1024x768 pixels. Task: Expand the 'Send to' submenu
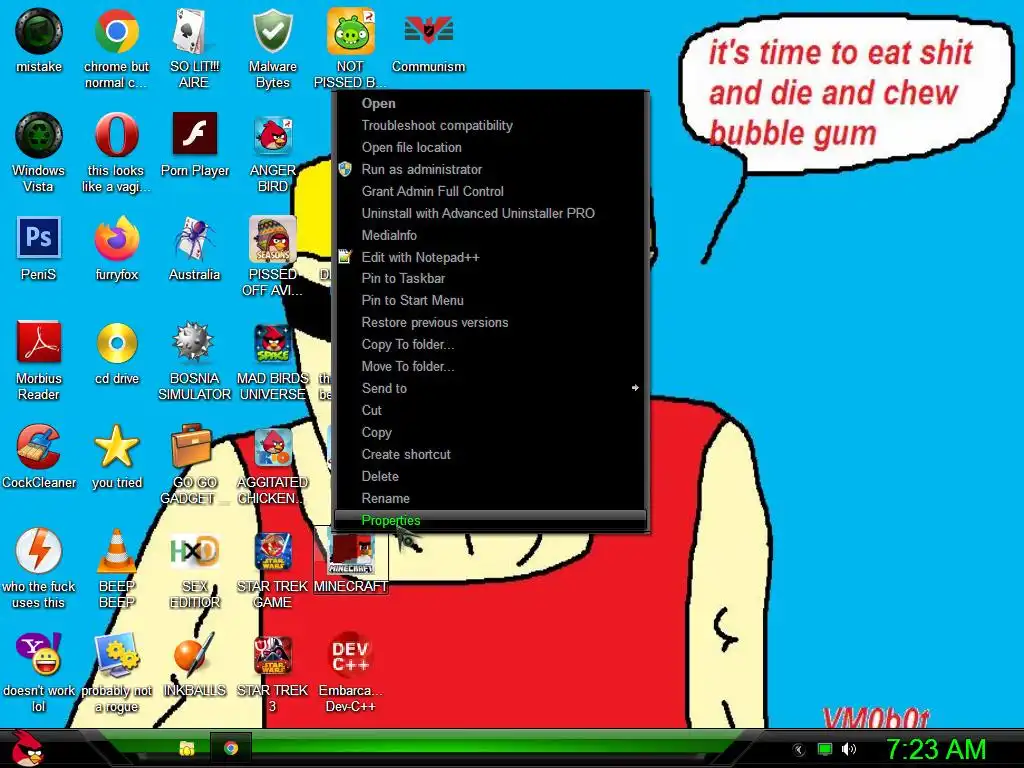(490, 388)
